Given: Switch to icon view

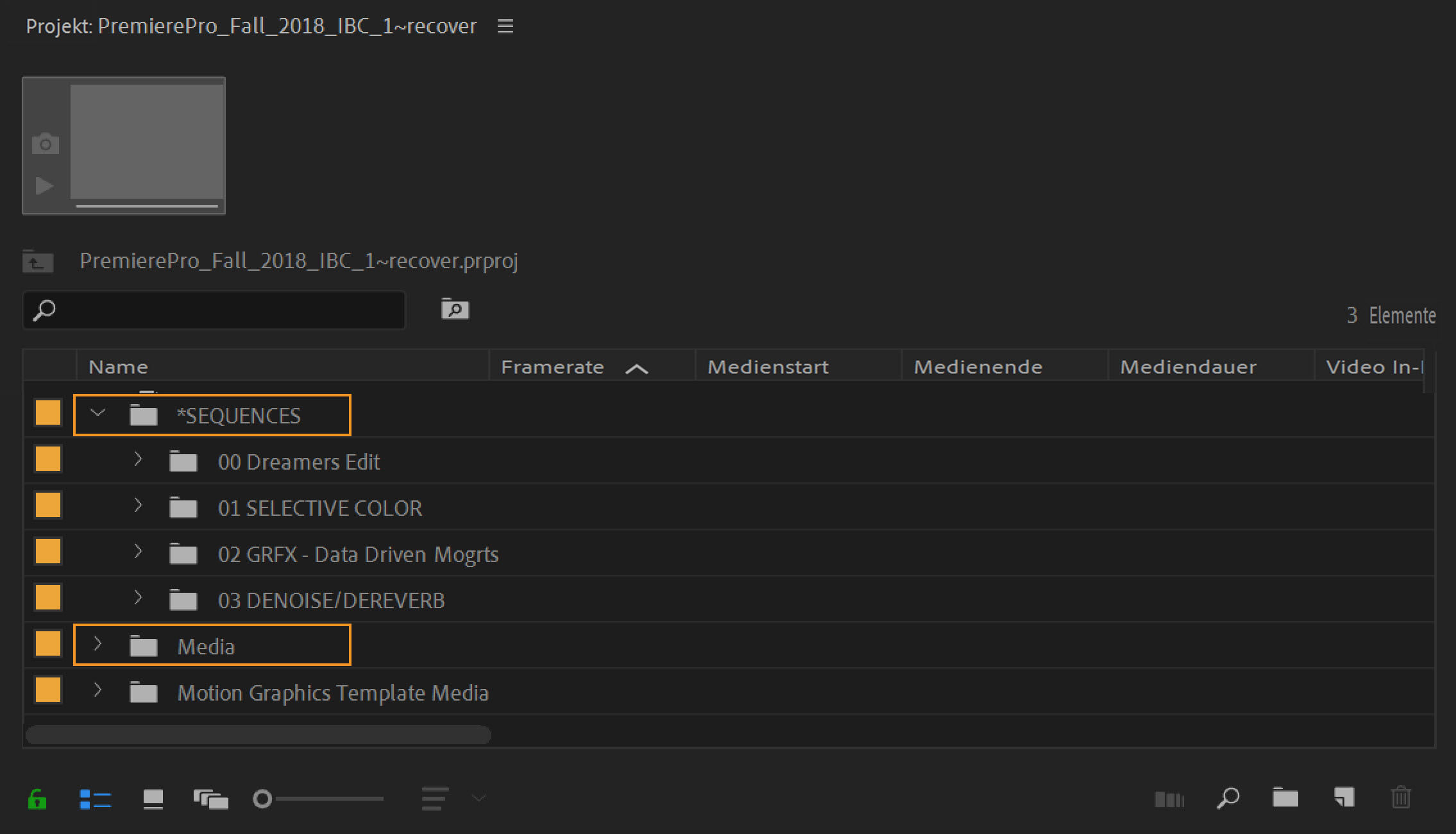Looking at the screenshot, I should click(153, 799).
